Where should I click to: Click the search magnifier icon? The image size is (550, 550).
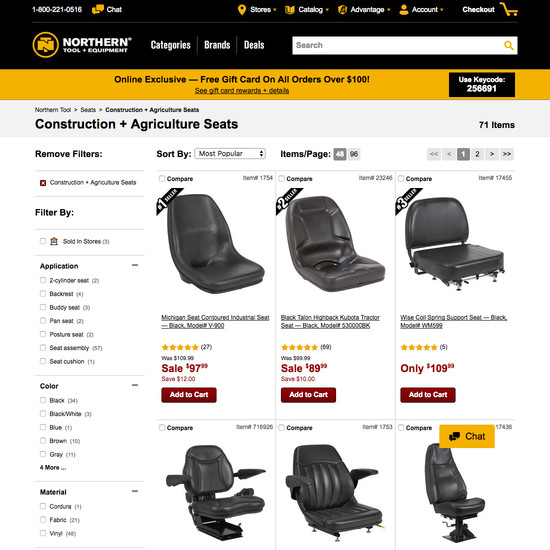tap(509, 45)
